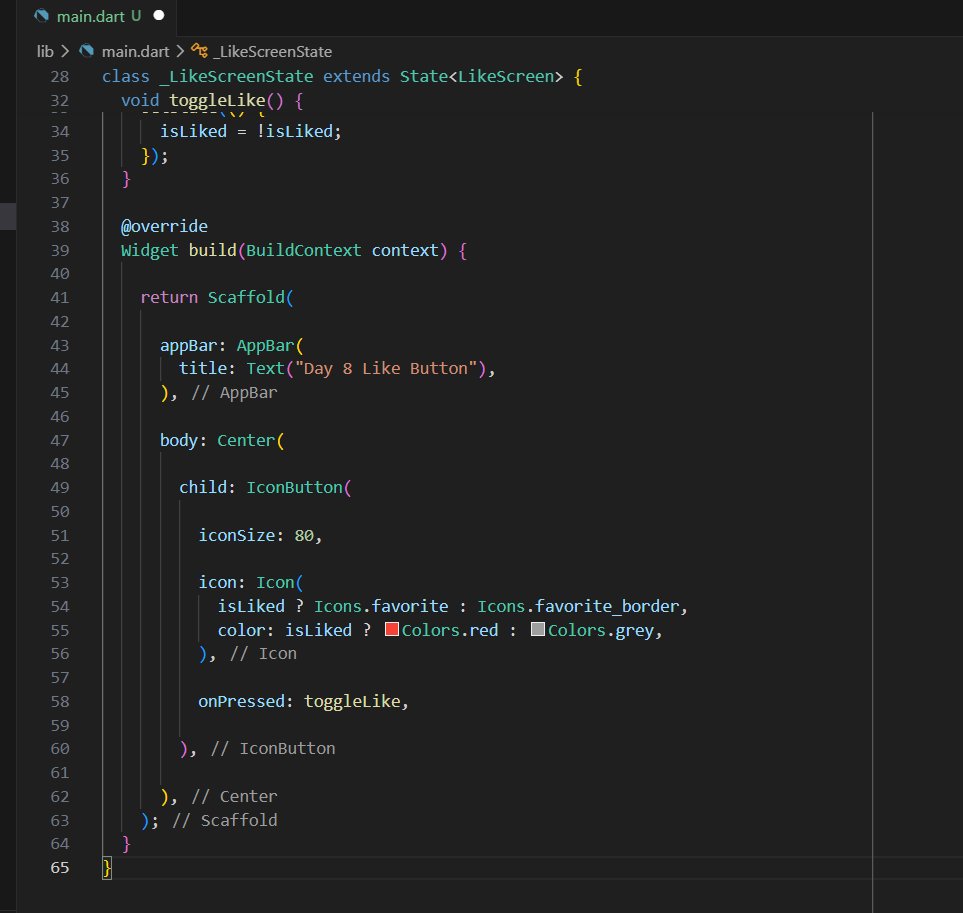Click the Dart icon in the breadcrumb
This screenshot has width=963, height=913.
[x=87, y=51]
